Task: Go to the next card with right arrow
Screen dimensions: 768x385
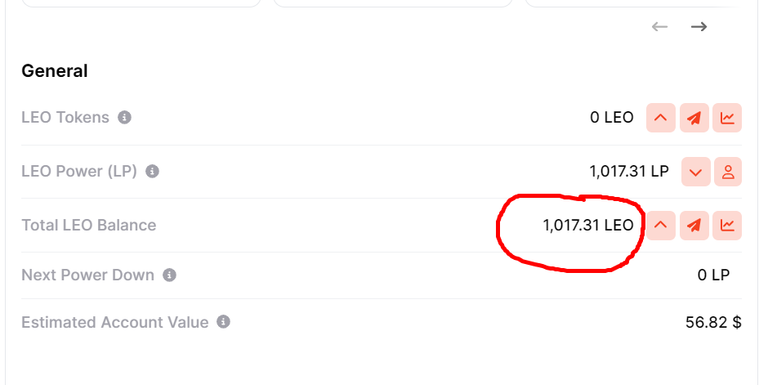Action: pos(699,26)
